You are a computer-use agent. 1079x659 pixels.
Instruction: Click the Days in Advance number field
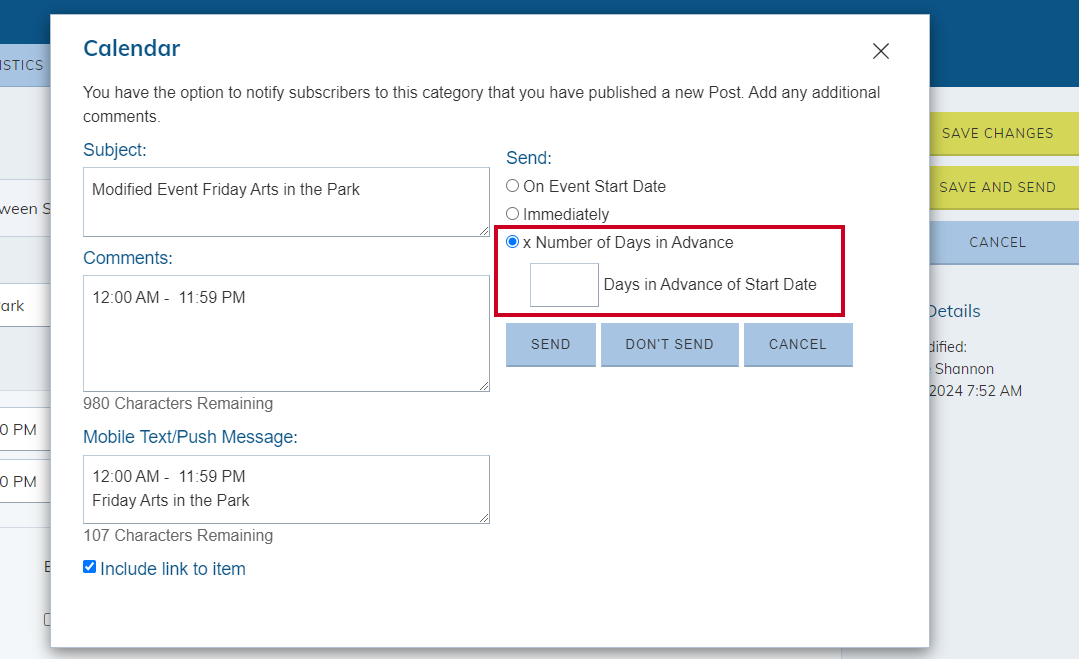(x=564, y=285)
